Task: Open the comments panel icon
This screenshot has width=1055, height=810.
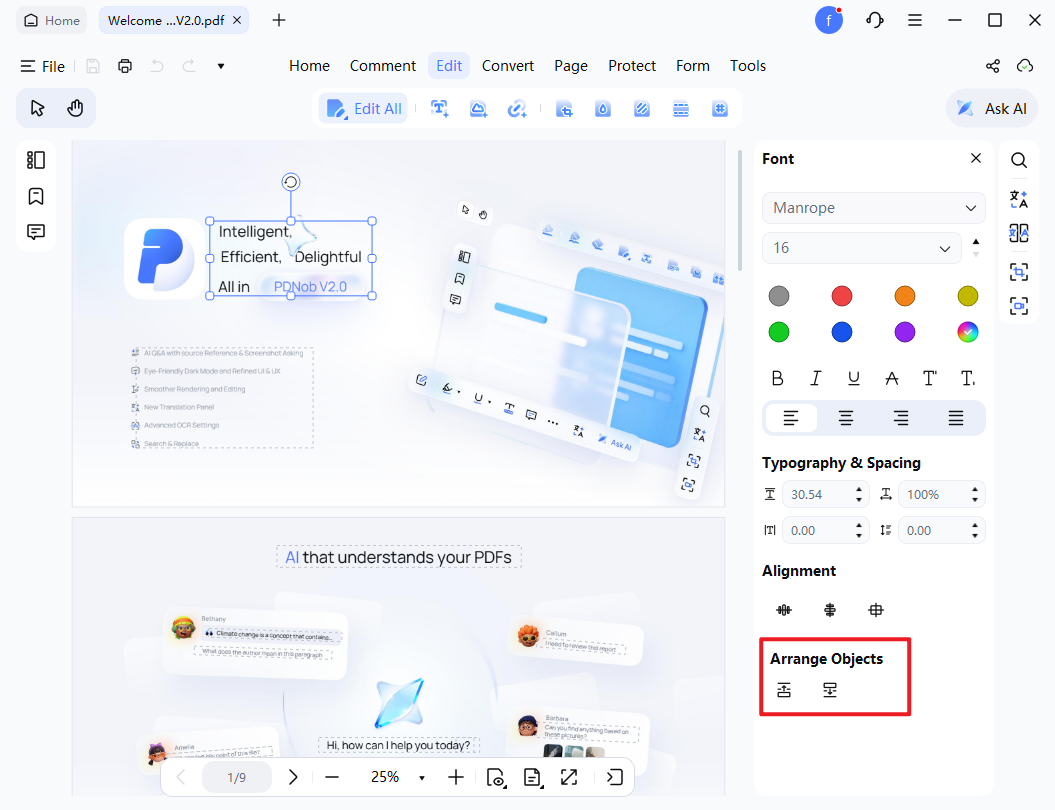Action: coord(36,232)
